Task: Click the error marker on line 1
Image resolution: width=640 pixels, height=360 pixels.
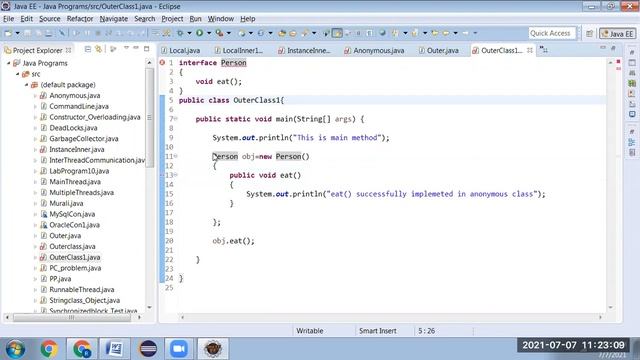Action: point(162,62)
